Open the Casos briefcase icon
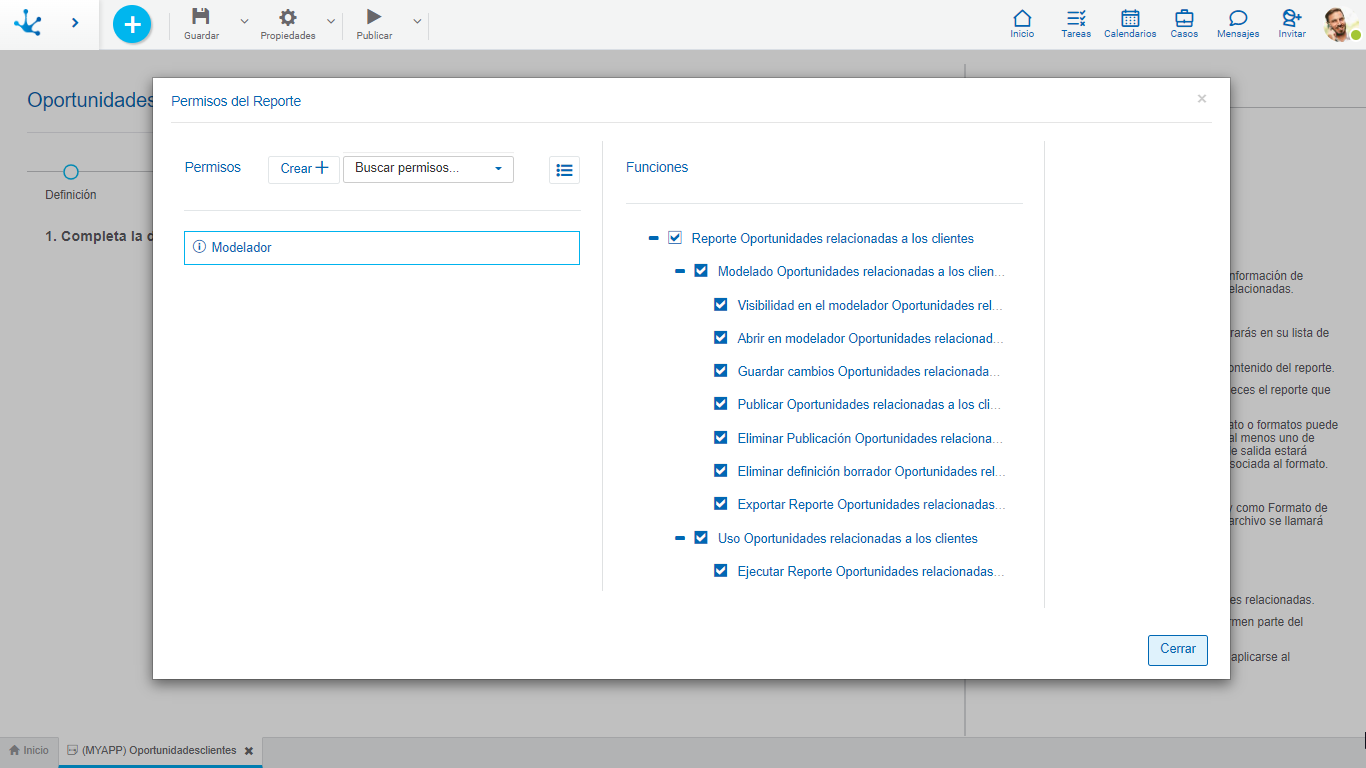 (x=1184, y=18)
